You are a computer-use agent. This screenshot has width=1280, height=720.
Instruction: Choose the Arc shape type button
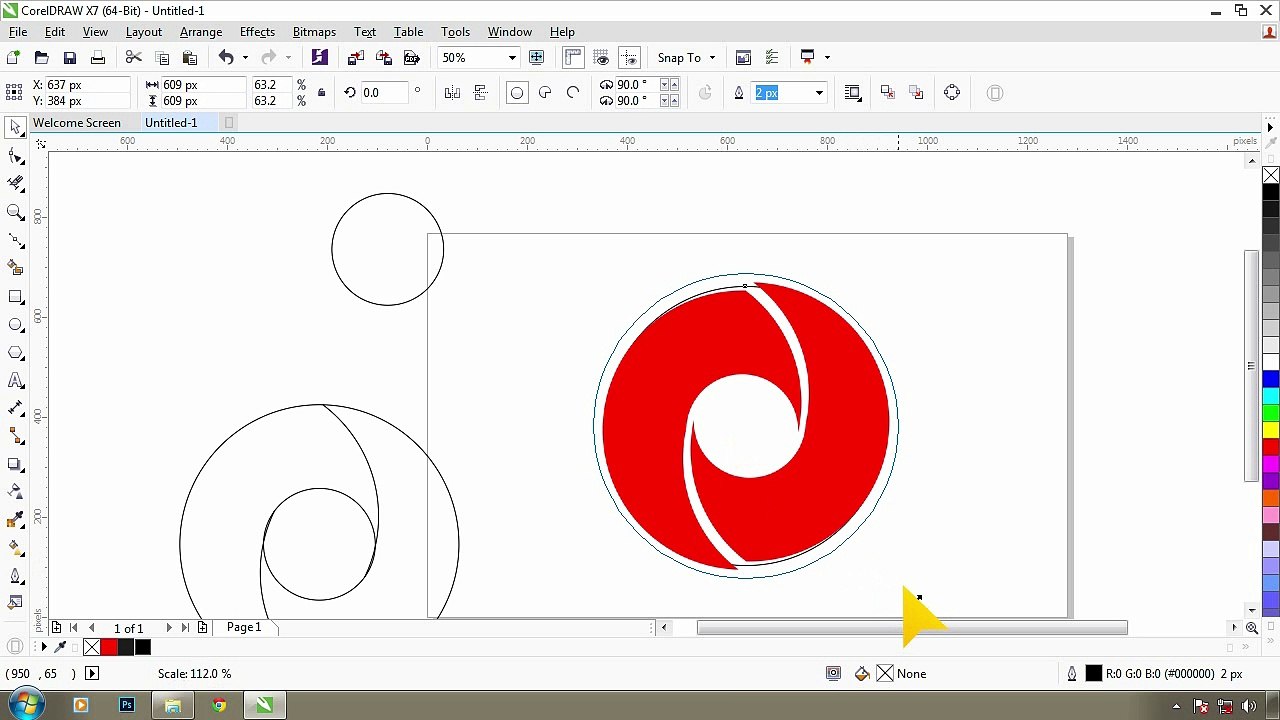click(573, 93)
